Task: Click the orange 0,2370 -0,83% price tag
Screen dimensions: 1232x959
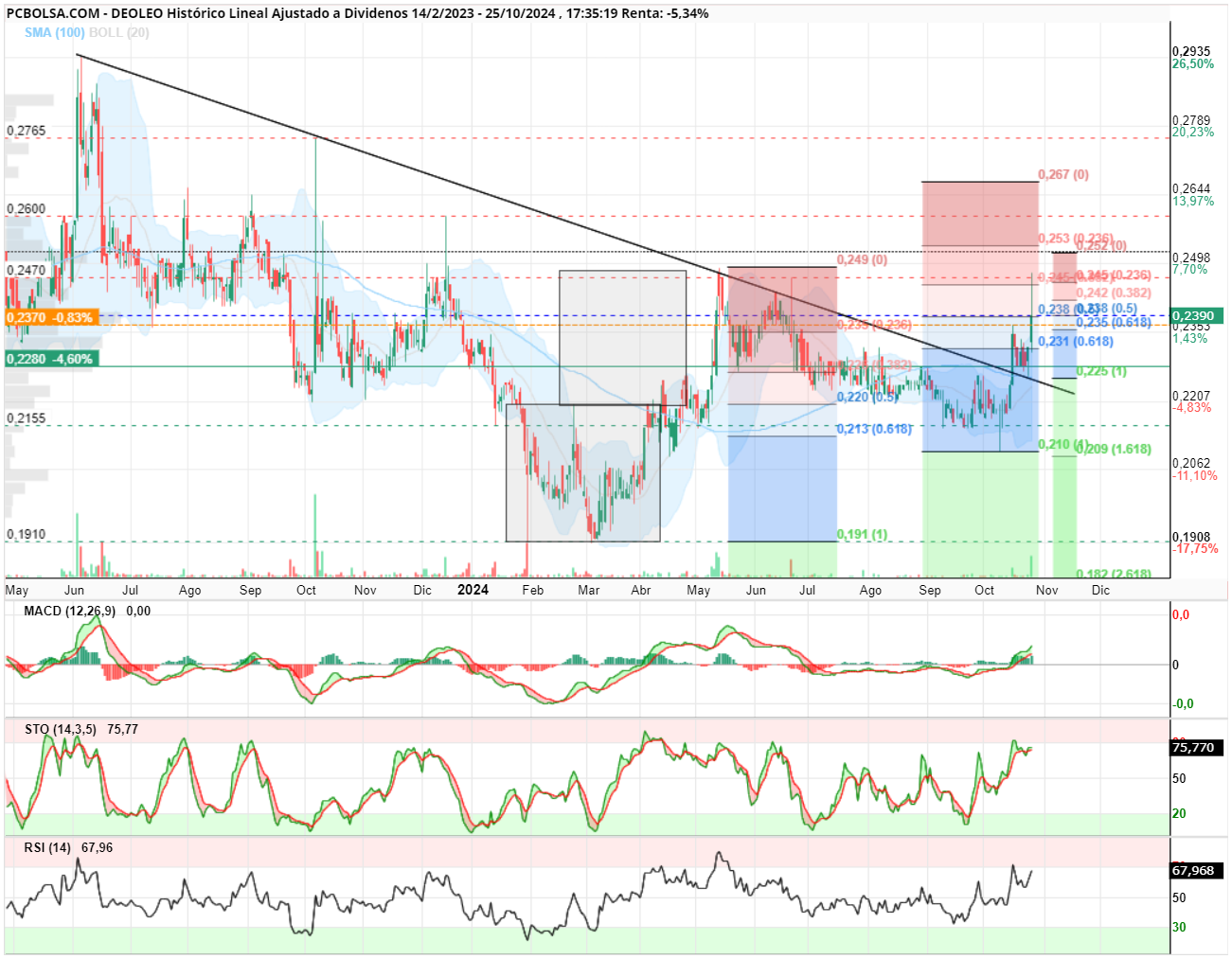Action: pyautogui.click(x=50, y=317)
